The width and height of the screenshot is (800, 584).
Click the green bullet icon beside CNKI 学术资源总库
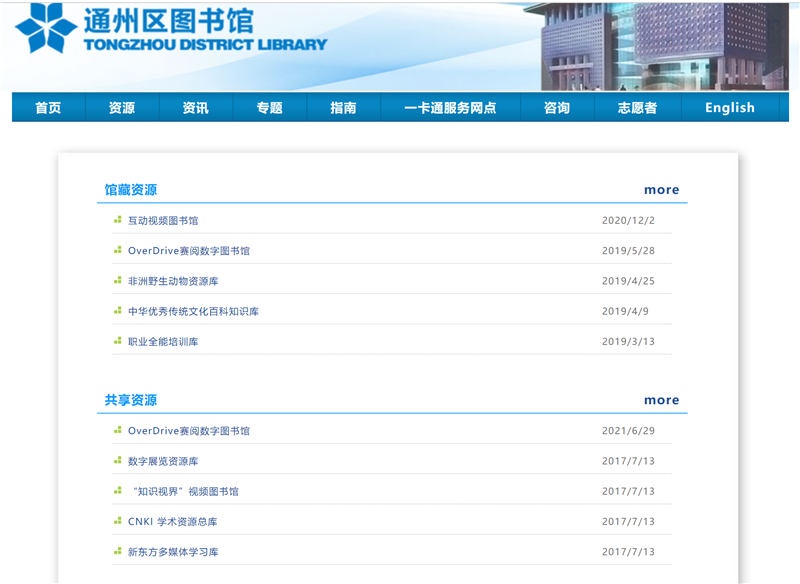point(118,522)
